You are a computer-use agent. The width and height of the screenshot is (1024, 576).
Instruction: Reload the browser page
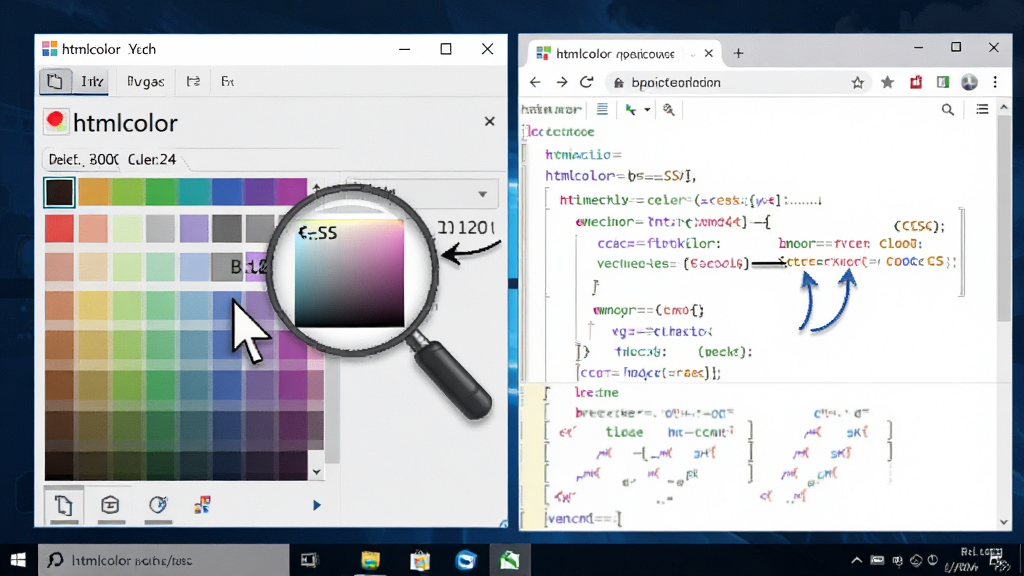[586, 82]
